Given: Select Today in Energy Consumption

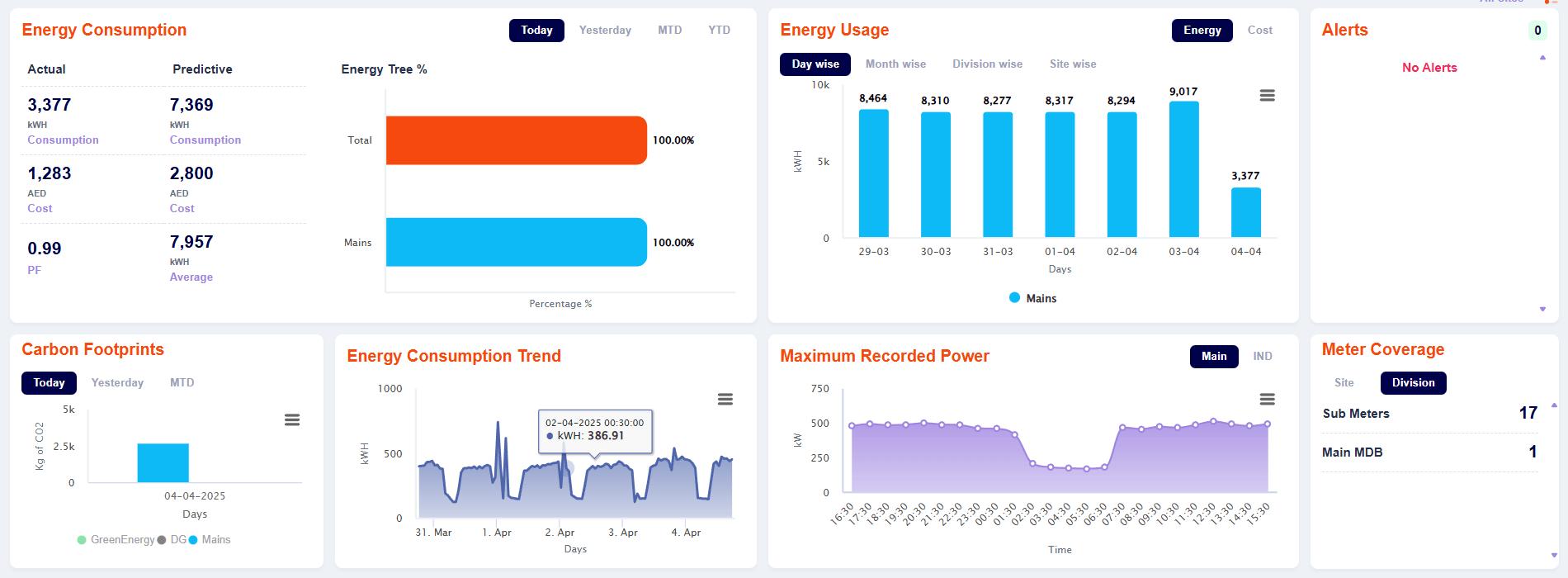Looking at the screenshot, I should (x=536, y=31).
